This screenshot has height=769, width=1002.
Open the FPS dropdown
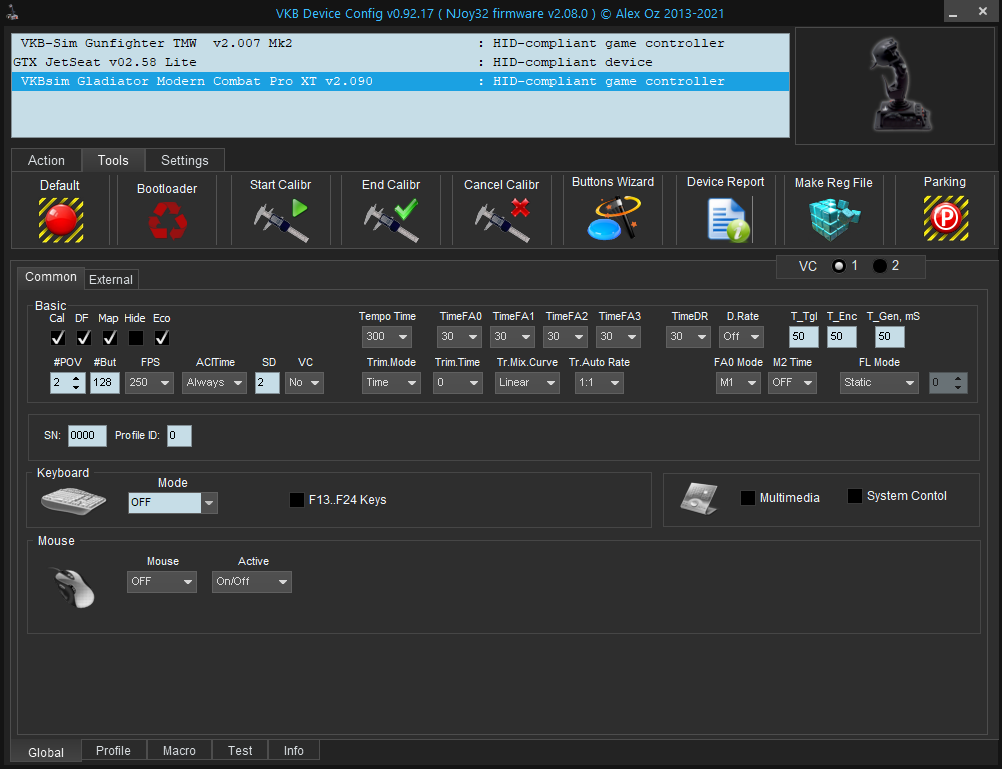tap(149, 383)
